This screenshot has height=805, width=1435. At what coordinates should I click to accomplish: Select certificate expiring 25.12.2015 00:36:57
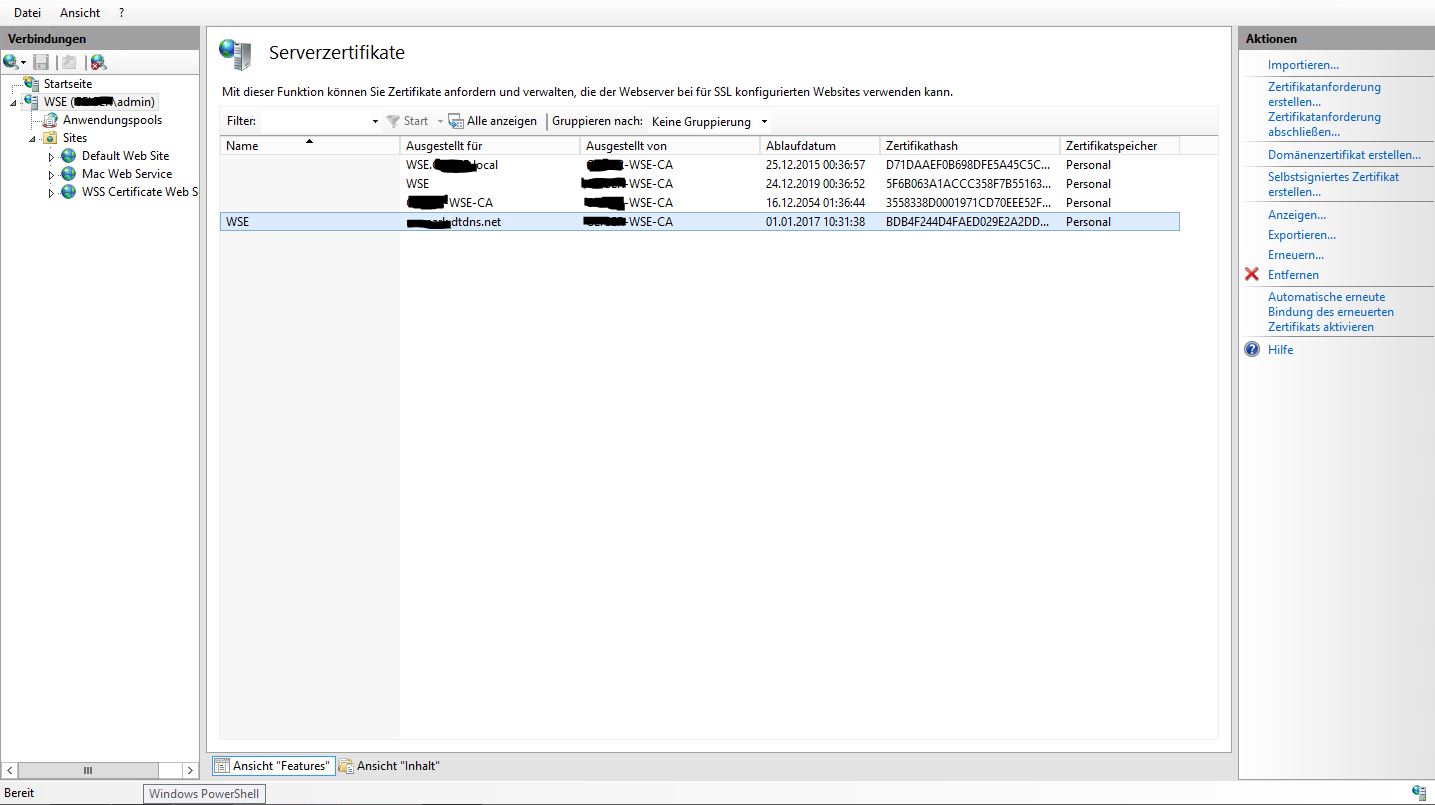click(x=699, y=165)
